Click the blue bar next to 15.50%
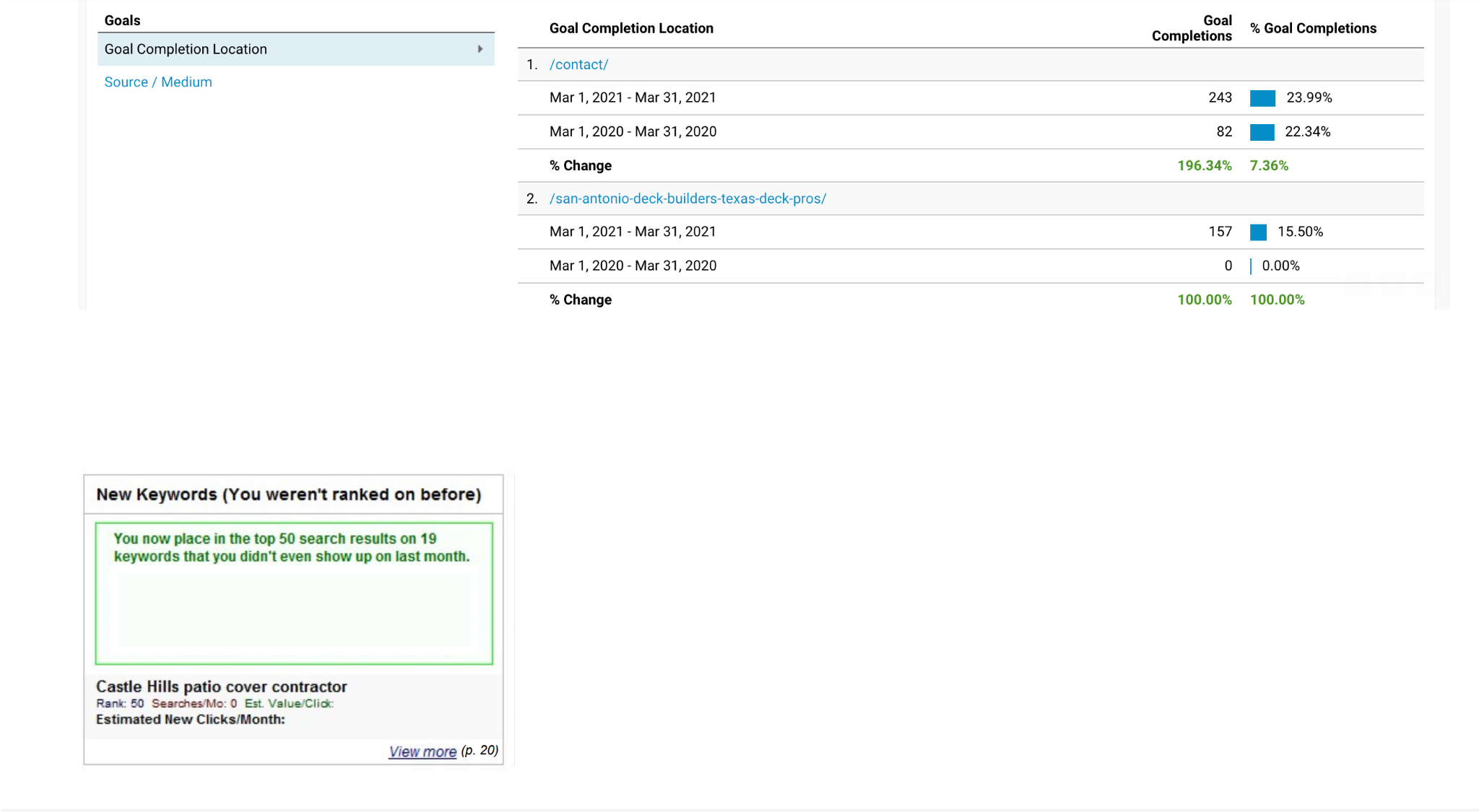Viewport: 1479px width, 812px height. 1258,232
